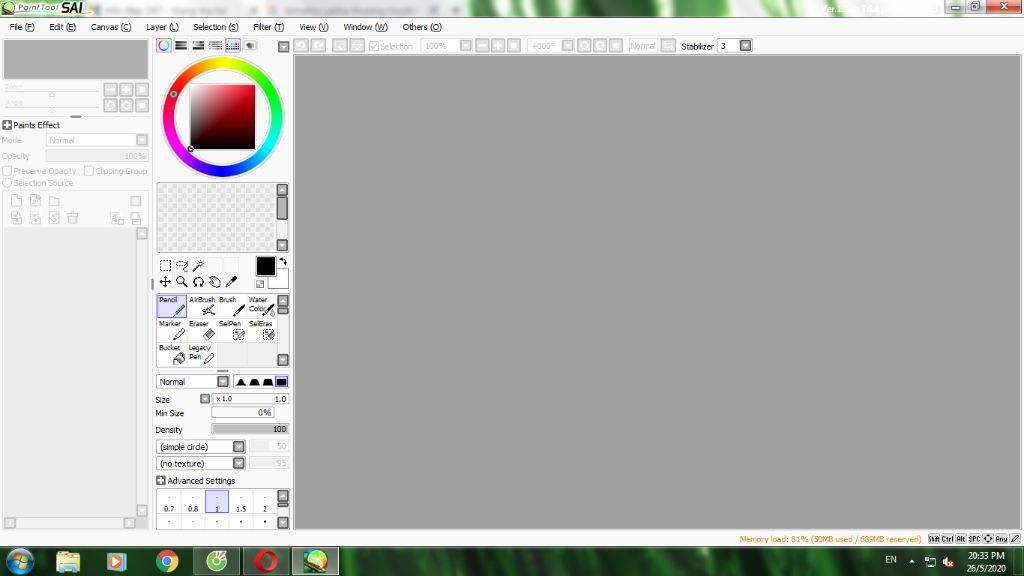Open the File menu

(22, 27)
